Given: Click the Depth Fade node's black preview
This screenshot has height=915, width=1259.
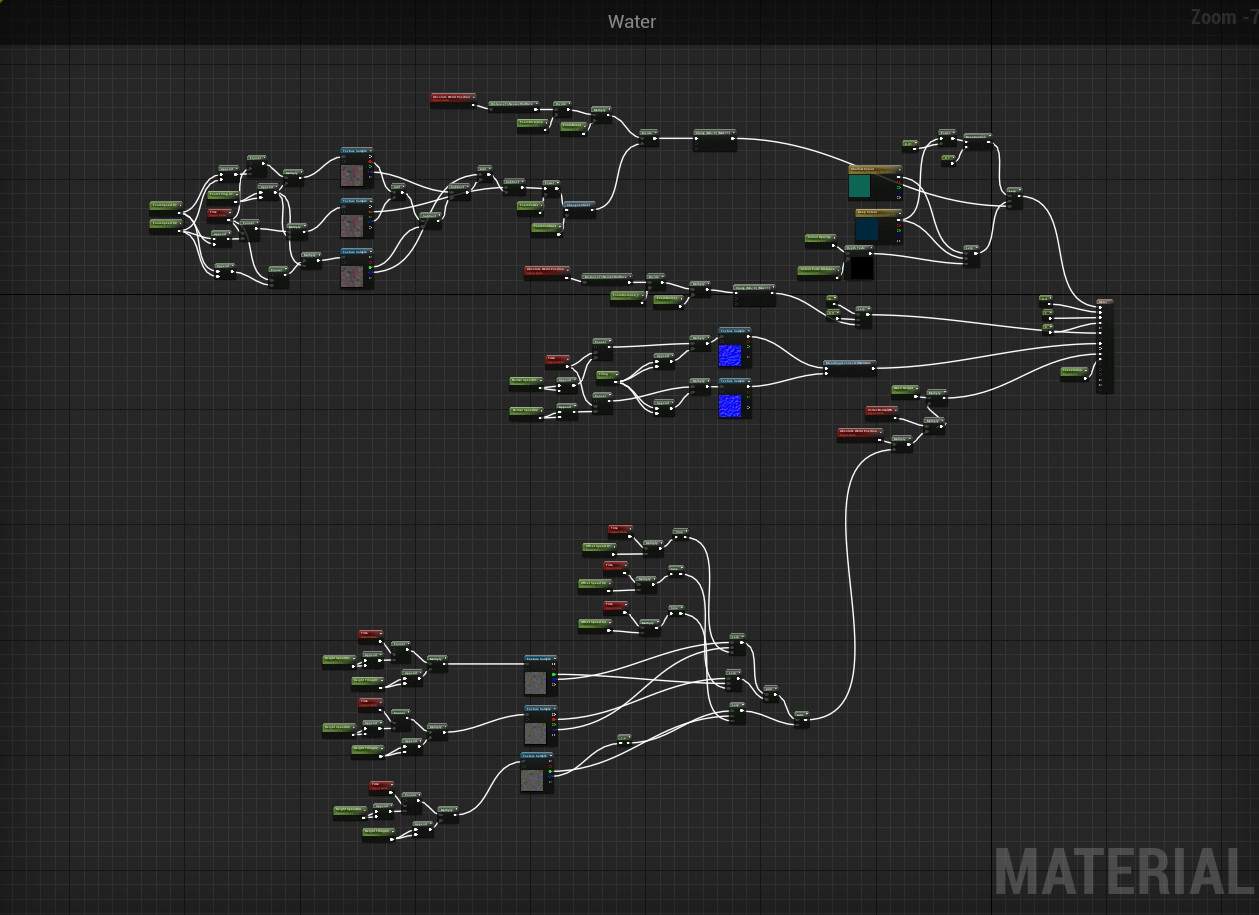Looking at the screenshot, I should 859,267.
